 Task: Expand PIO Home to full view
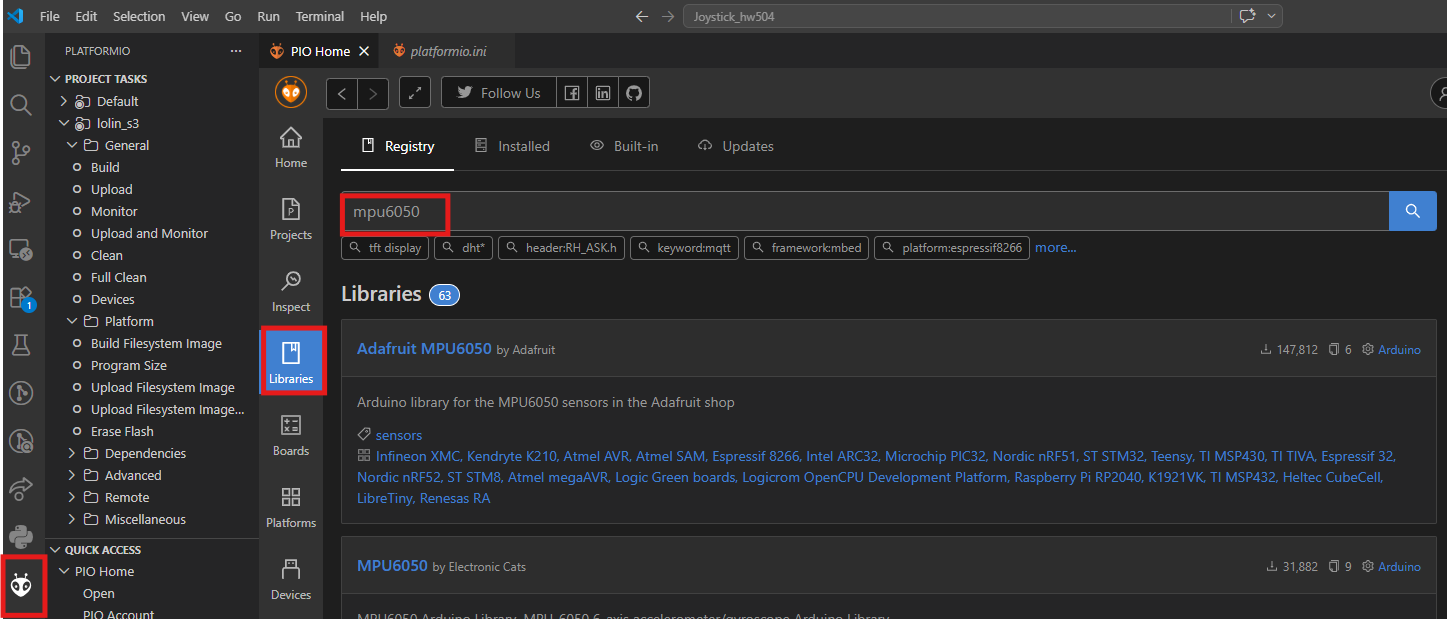coord(415,93)
